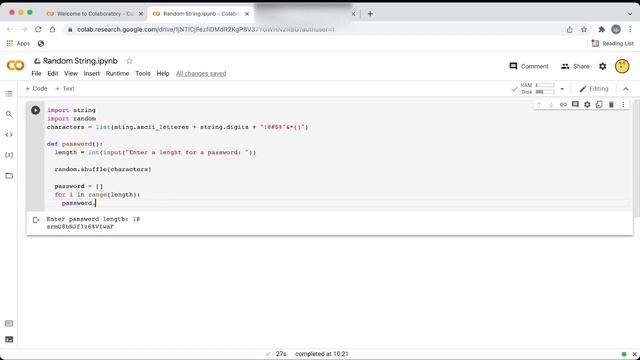This screenshot has height=360, width=640.
Task: Click the RAM usage bar
Action: (x=545, y=85)
